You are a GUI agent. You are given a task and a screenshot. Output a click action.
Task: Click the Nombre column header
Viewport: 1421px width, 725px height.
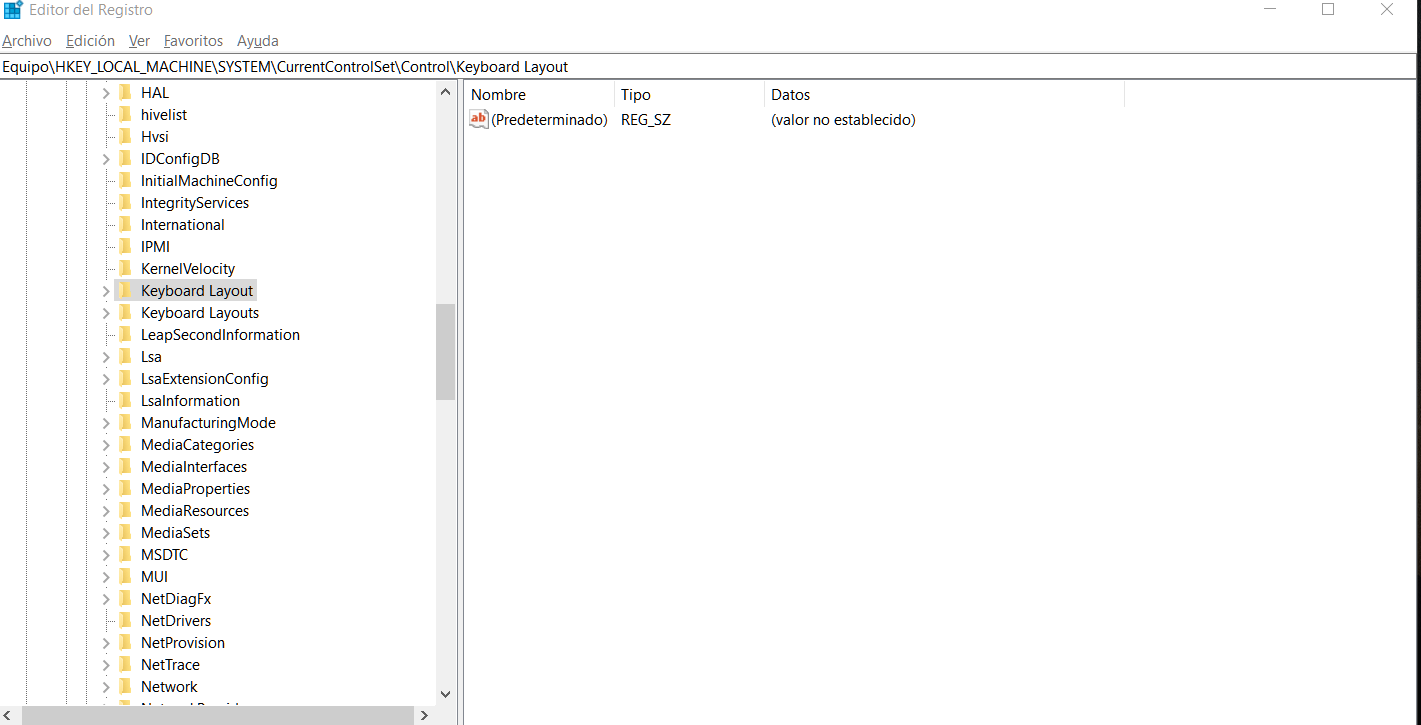coord(540,95)
